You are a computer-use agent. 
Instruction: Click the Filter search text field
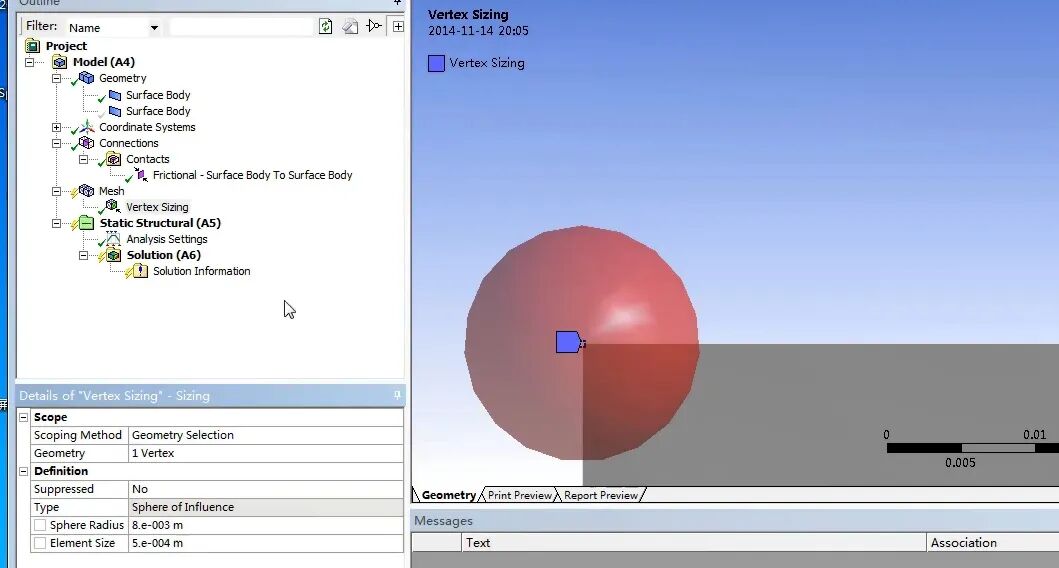[241, 27]
